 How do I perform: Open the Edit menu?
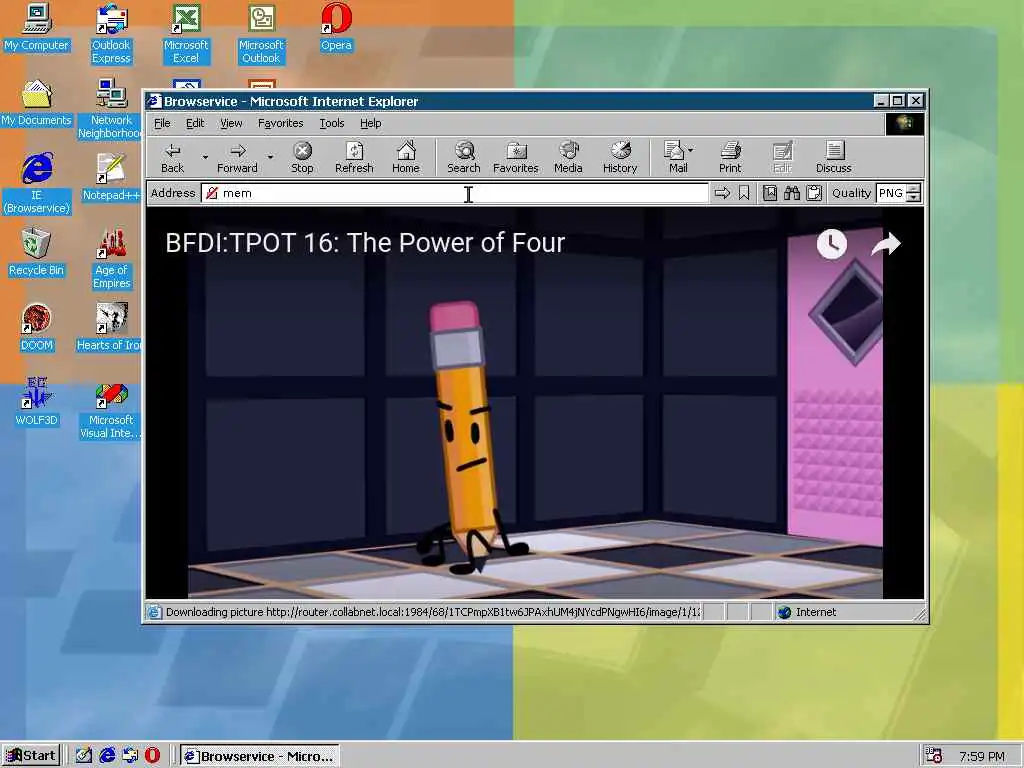tap(195, 123)
